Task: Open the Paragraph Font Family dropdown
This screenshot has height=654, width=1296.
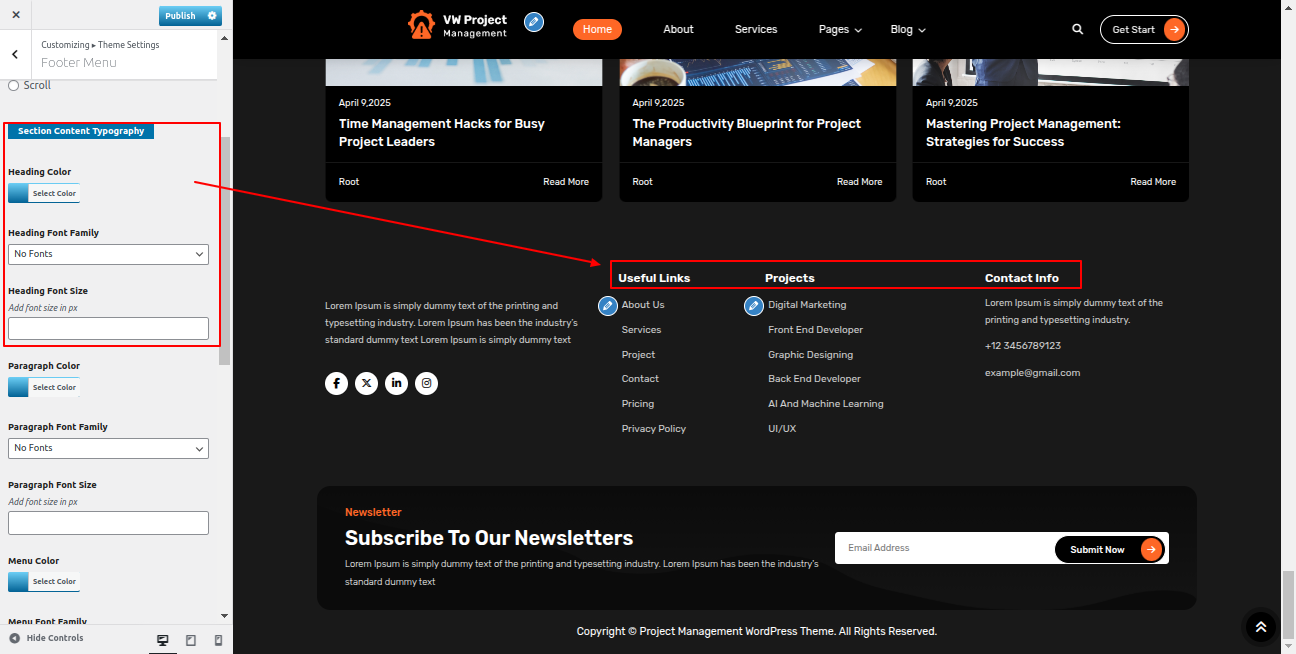Action: (108, 448)
